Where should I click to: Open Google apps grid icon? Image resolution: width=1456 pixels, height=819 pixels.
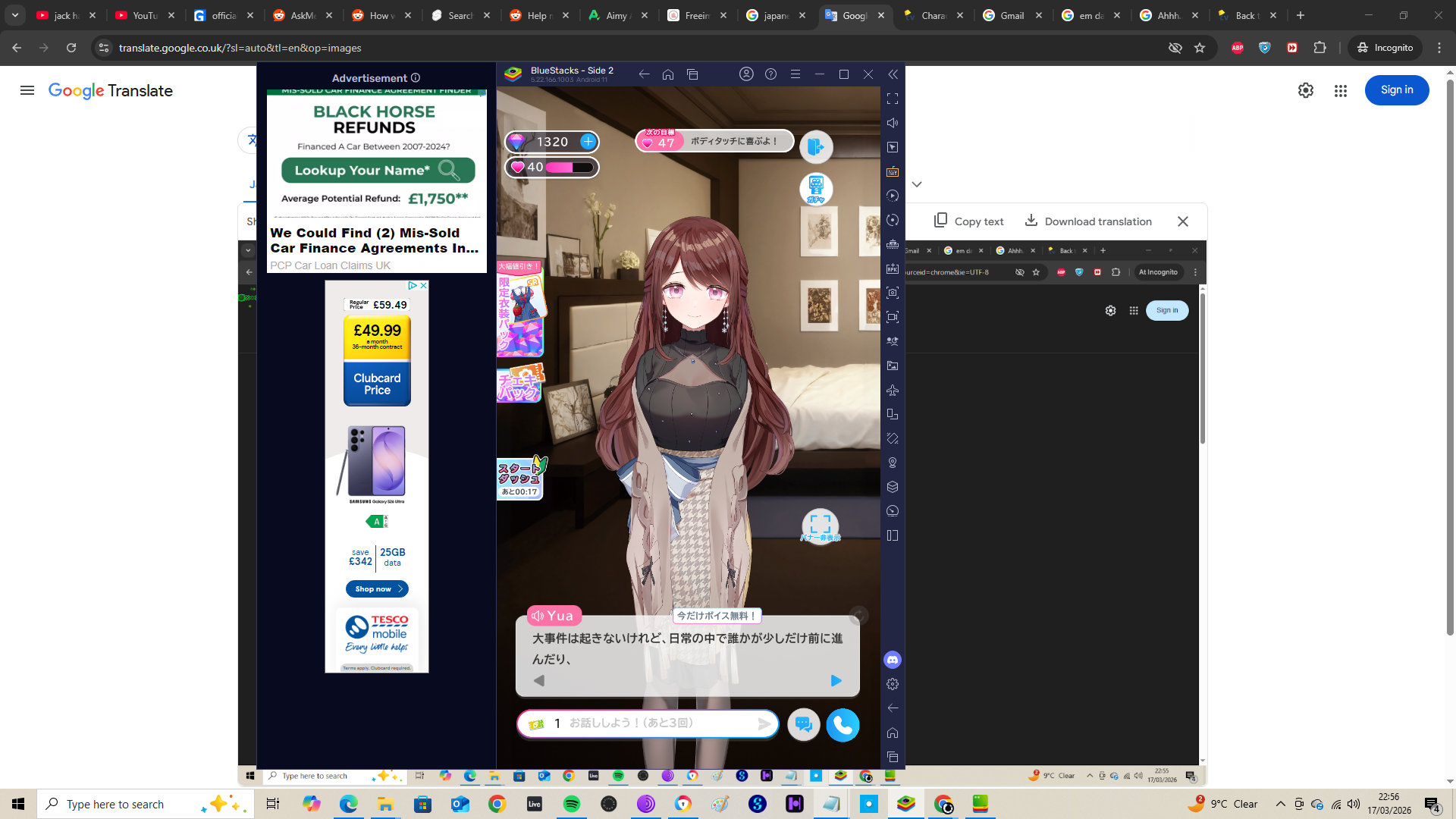coord(1340,90)
